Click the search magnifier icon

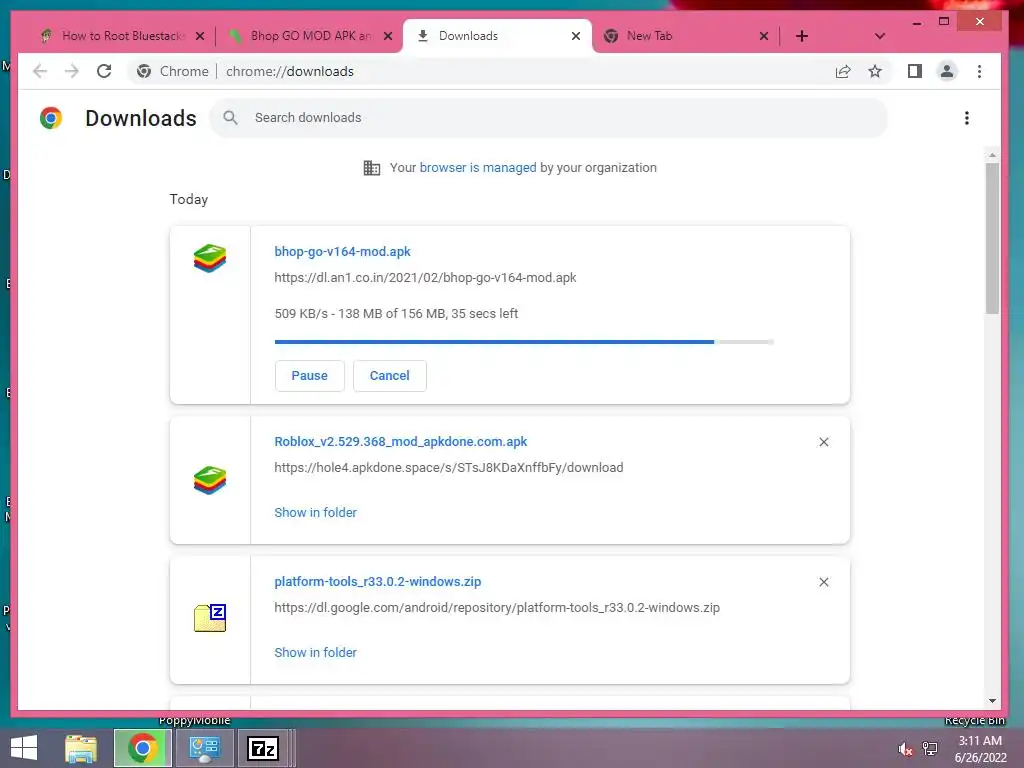(230, 118)
